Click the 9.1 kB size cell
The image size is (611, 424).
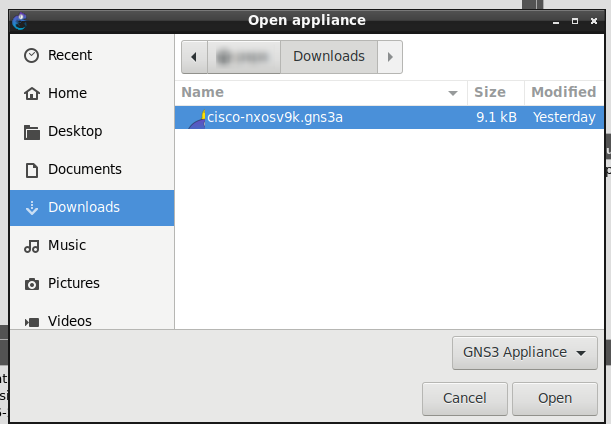[496, 117]
